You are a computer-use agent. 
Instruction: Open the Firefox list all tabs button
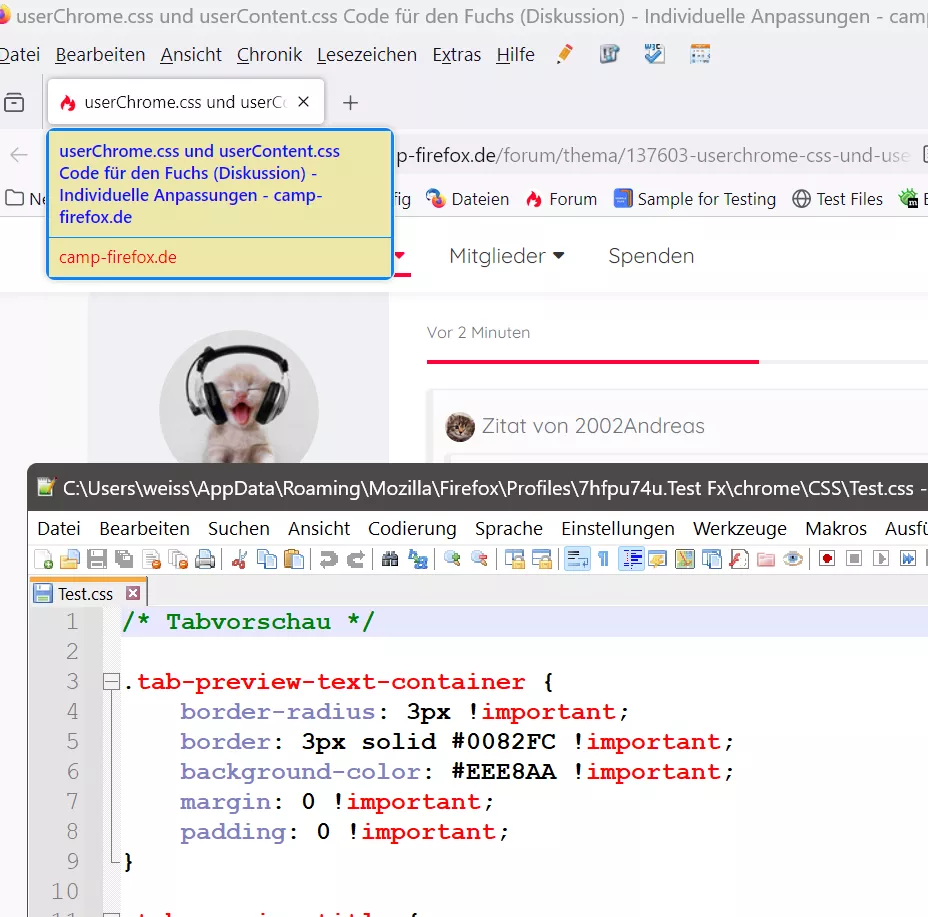click(14, 102)
